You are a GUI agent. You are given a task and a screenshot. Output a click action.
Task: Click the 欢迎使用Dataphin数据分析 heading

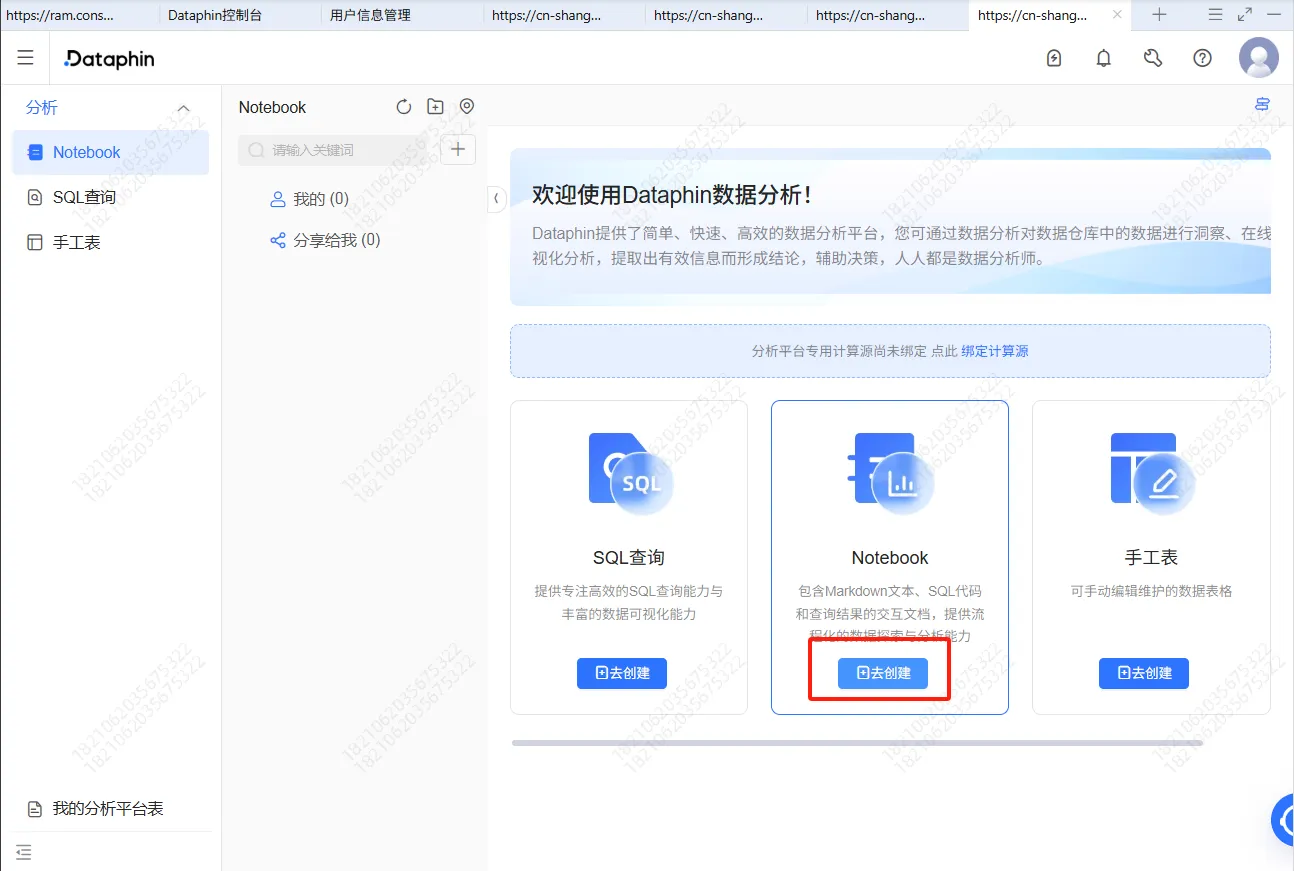pos(672,196)
